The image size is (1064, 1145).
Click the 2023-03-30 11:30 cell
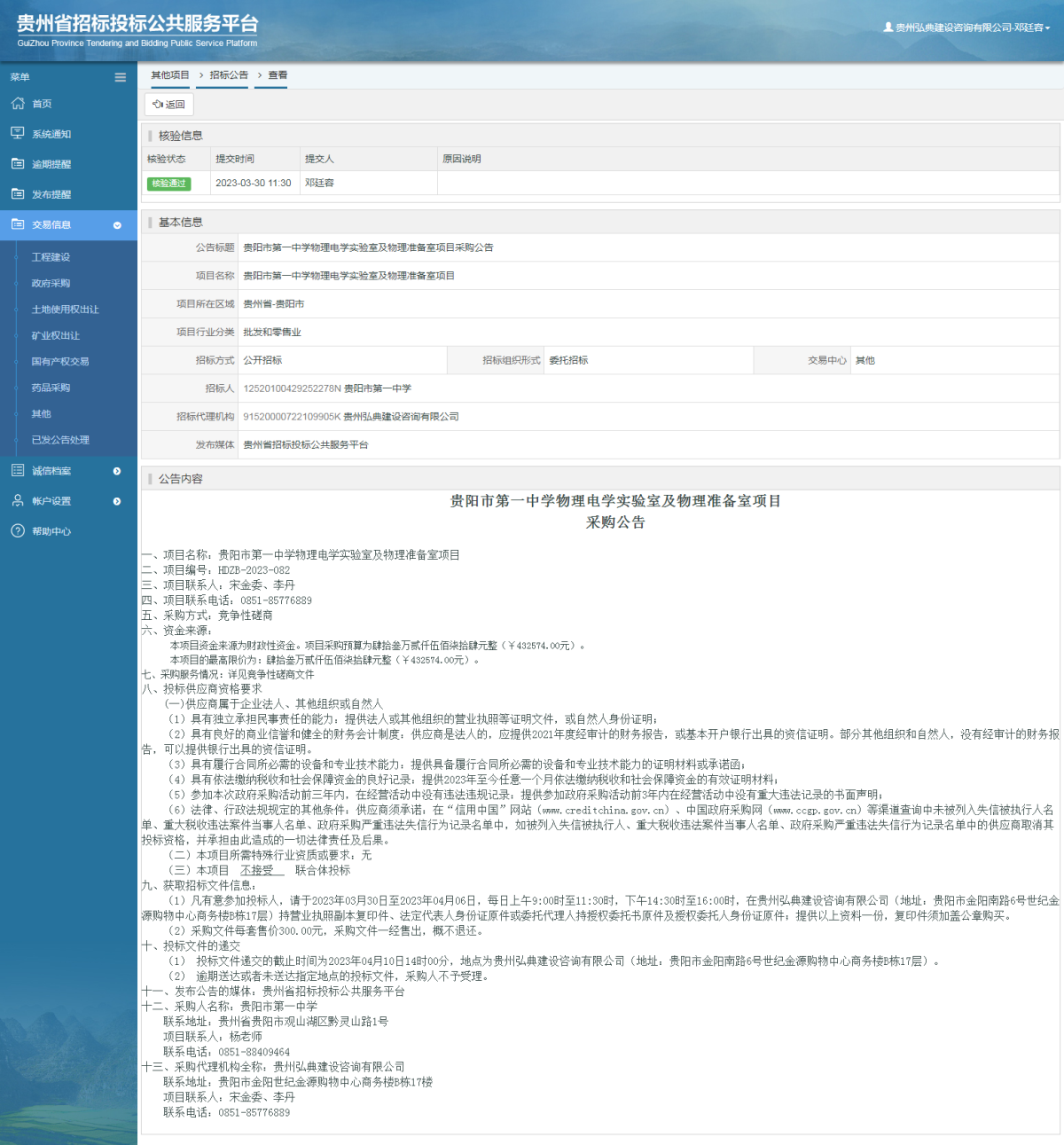pyautogui.click(x=254, y=183)
